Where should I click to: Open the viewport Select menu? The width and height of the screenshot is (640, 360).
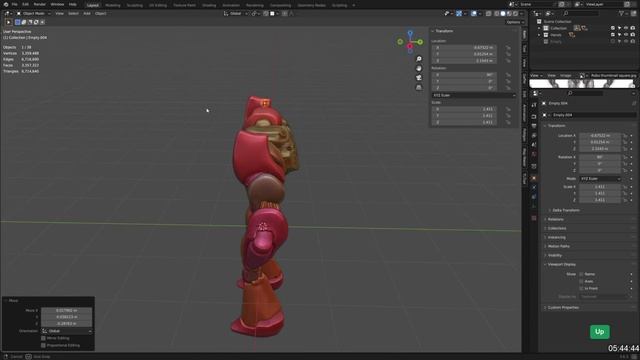point(73,13)
